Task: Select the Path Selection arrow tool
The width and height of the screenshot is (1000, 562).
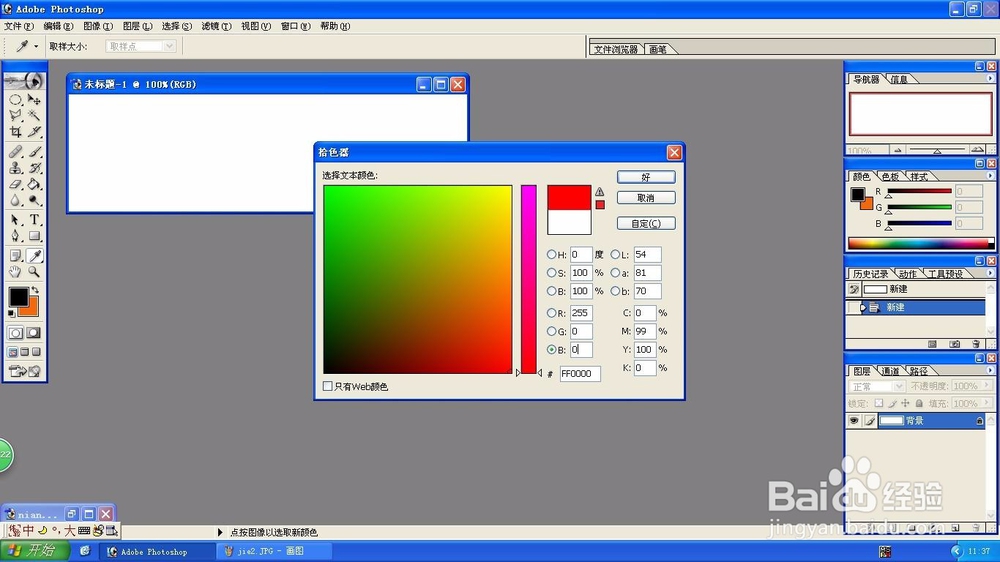Action: (x=15, y=220)
